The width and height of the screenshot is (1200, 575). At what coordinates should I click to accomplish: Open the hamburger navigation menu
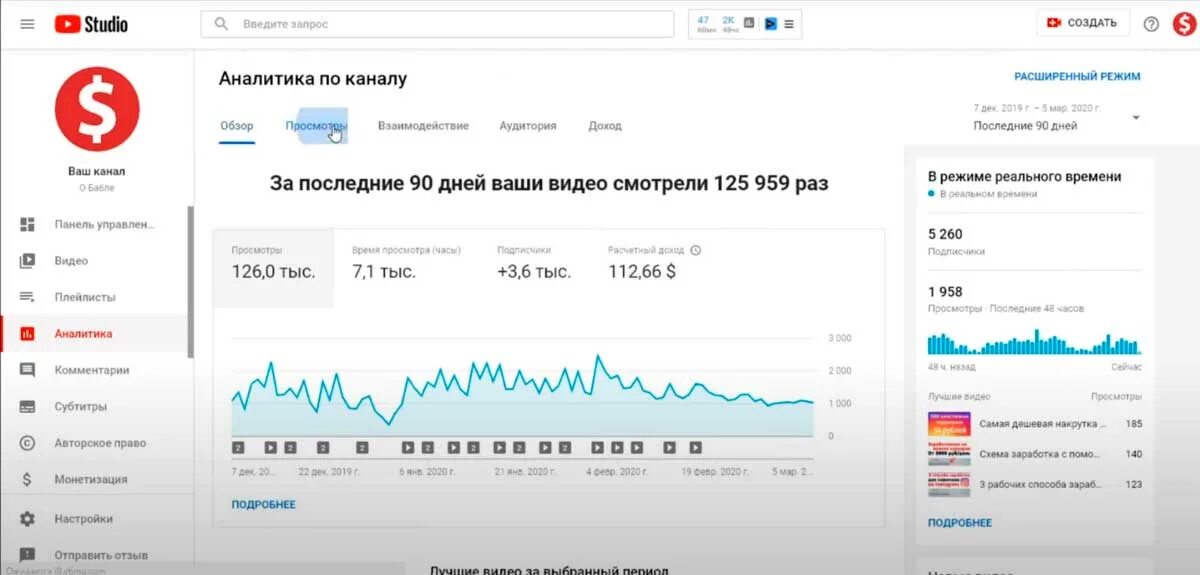click(x=27, y=24)
